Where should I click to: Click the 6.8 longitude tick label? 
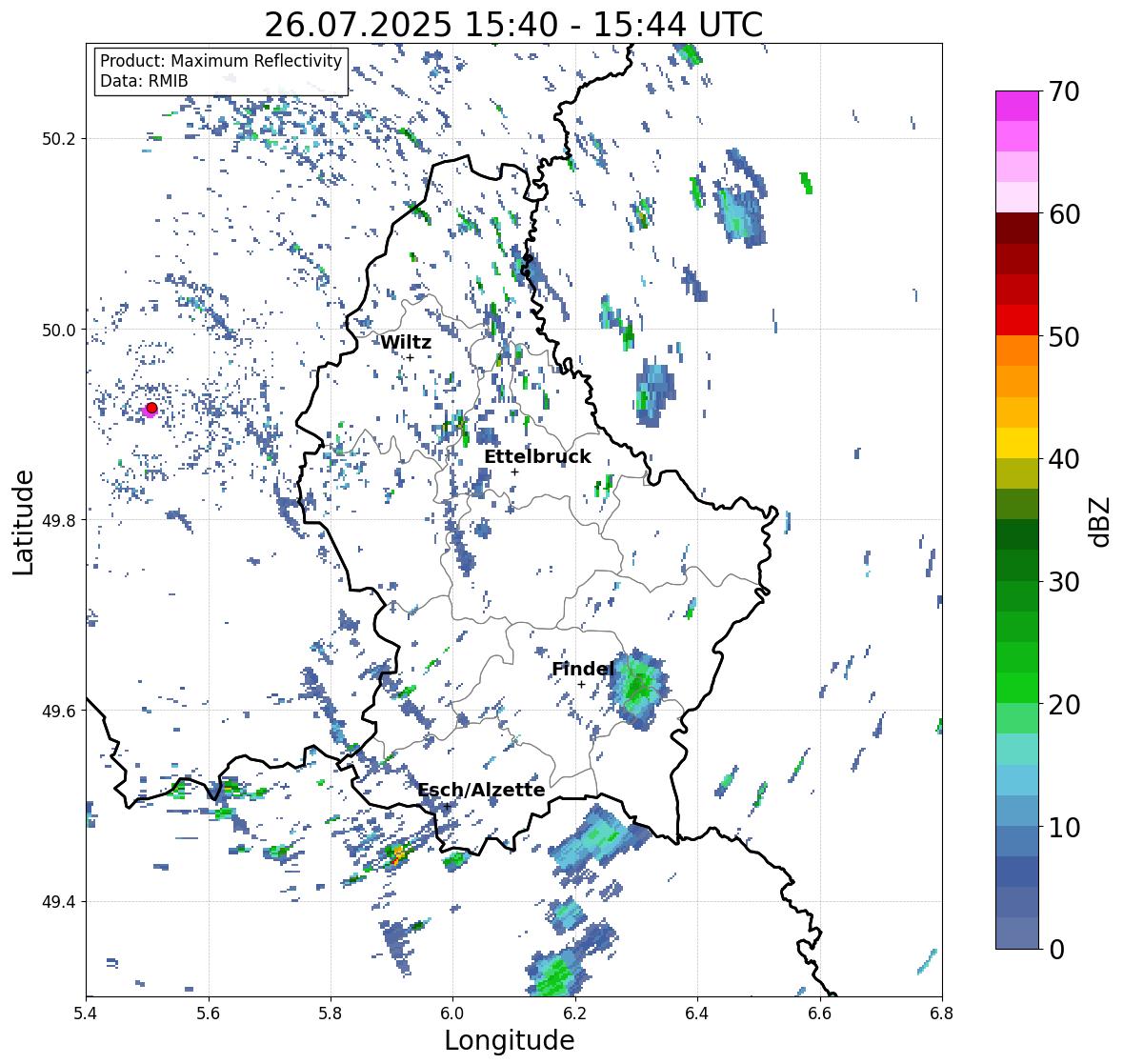pyautogui.click(x=942, y=1014)
